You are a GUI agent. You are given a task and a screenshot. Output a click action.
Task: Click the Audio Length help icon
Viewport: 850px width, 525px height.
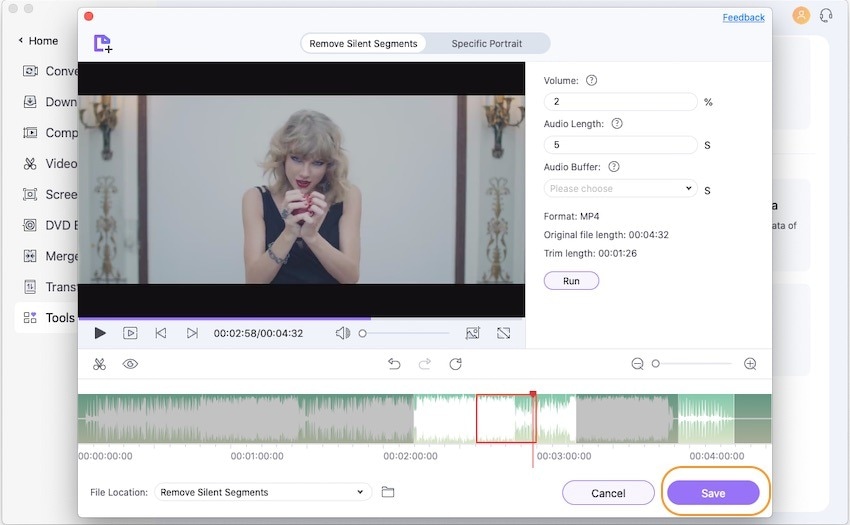617,124
